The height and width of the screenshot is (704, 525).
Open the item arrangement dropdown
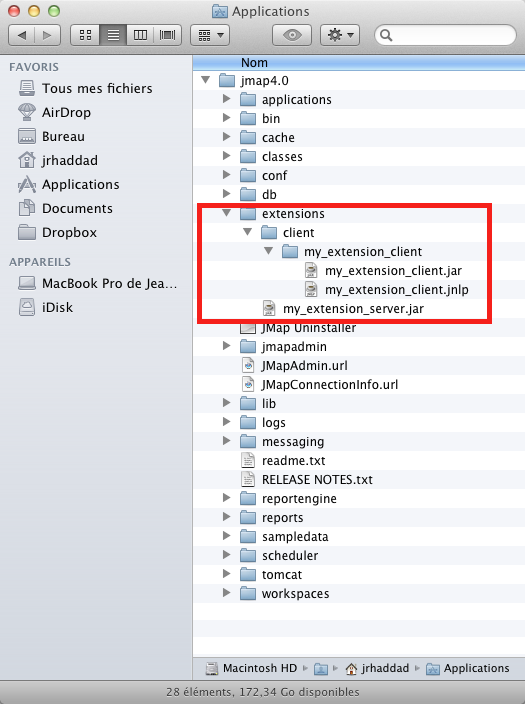210,35
